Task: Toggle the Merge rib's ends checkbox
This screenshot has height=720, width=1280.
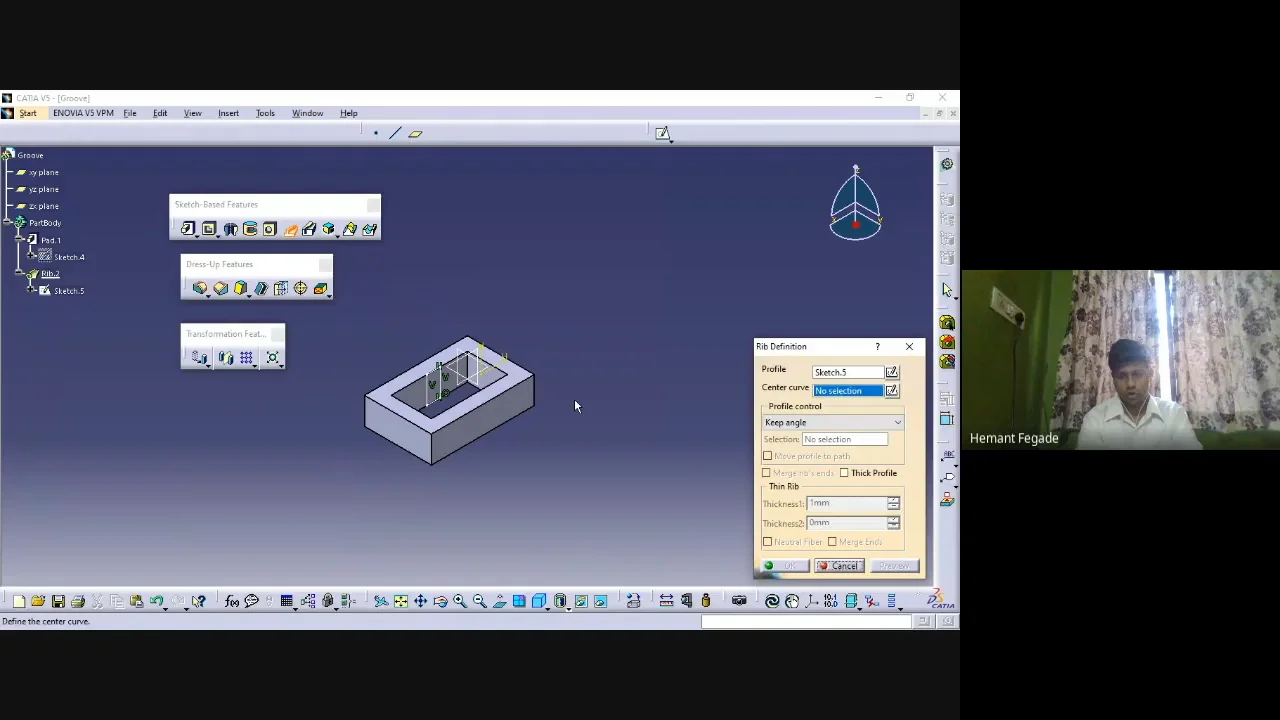Action: 767,473
